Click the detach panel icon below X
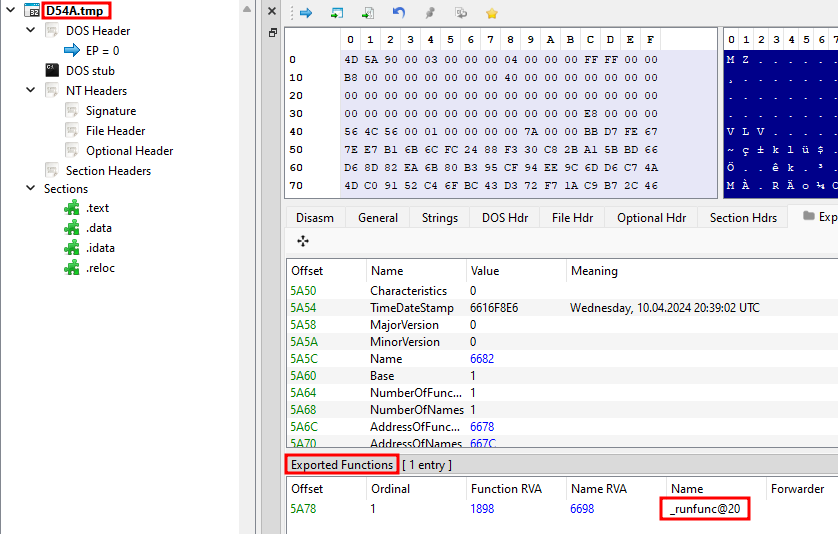The height and width of the screenshot is (534, 838). tap(273, 33)
